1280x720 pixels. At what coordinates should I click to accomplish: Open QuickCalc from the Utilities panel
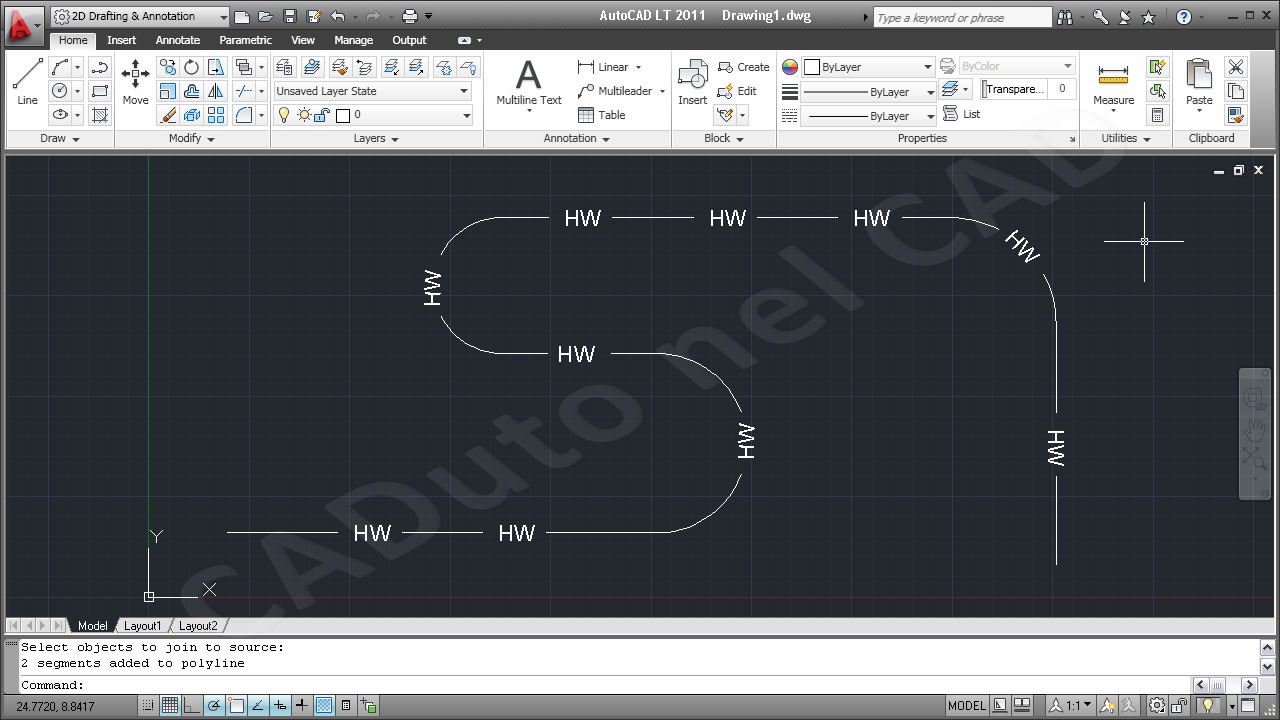[1157, 115]
